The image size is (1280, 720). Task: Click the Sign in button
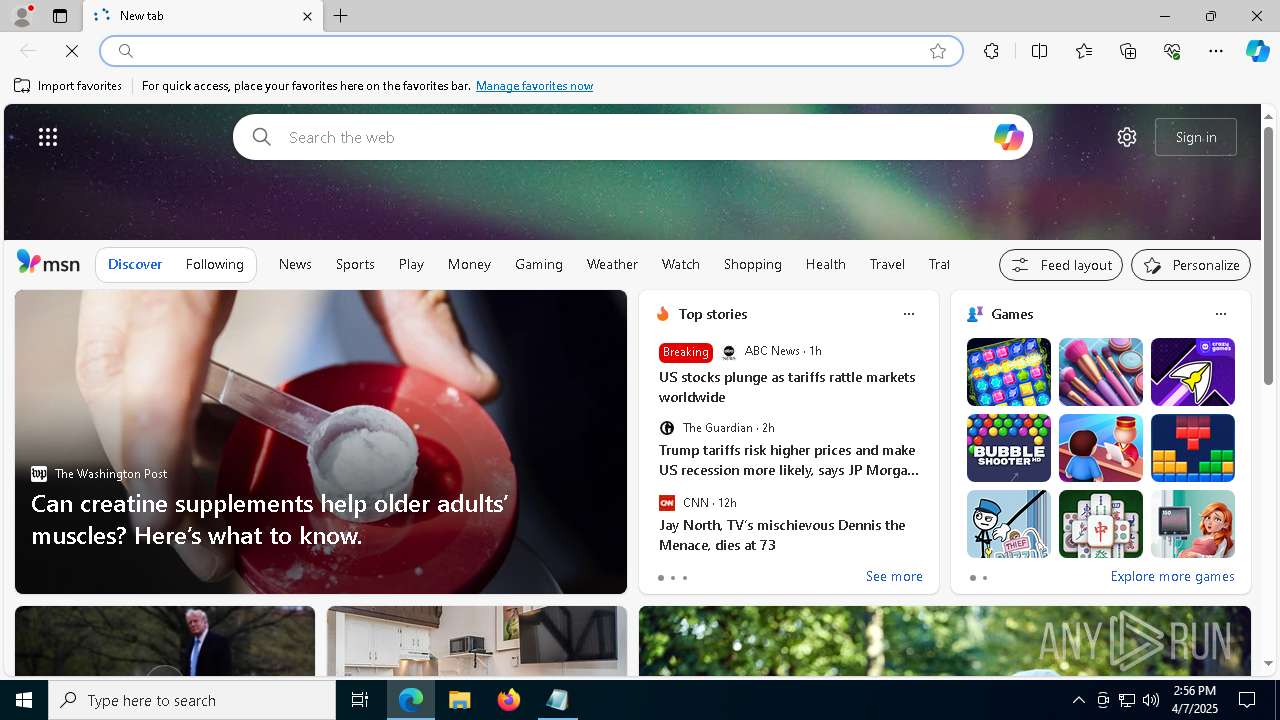1196,137
